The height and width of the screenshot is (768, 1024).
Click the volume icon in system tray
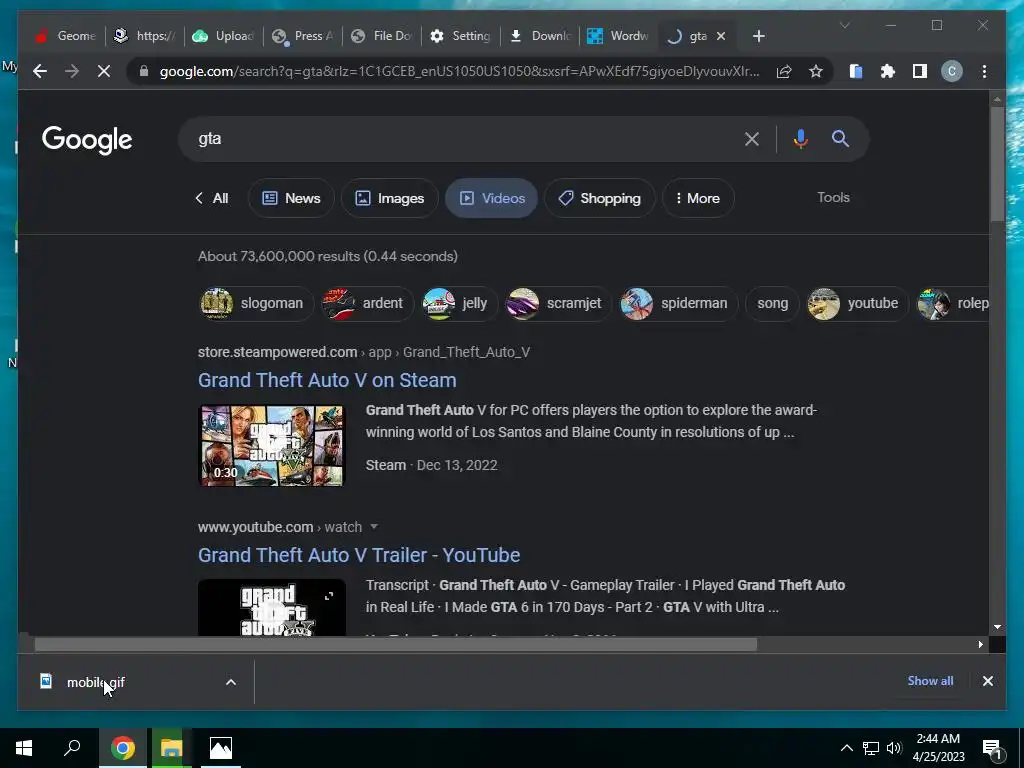pos(894,748)
